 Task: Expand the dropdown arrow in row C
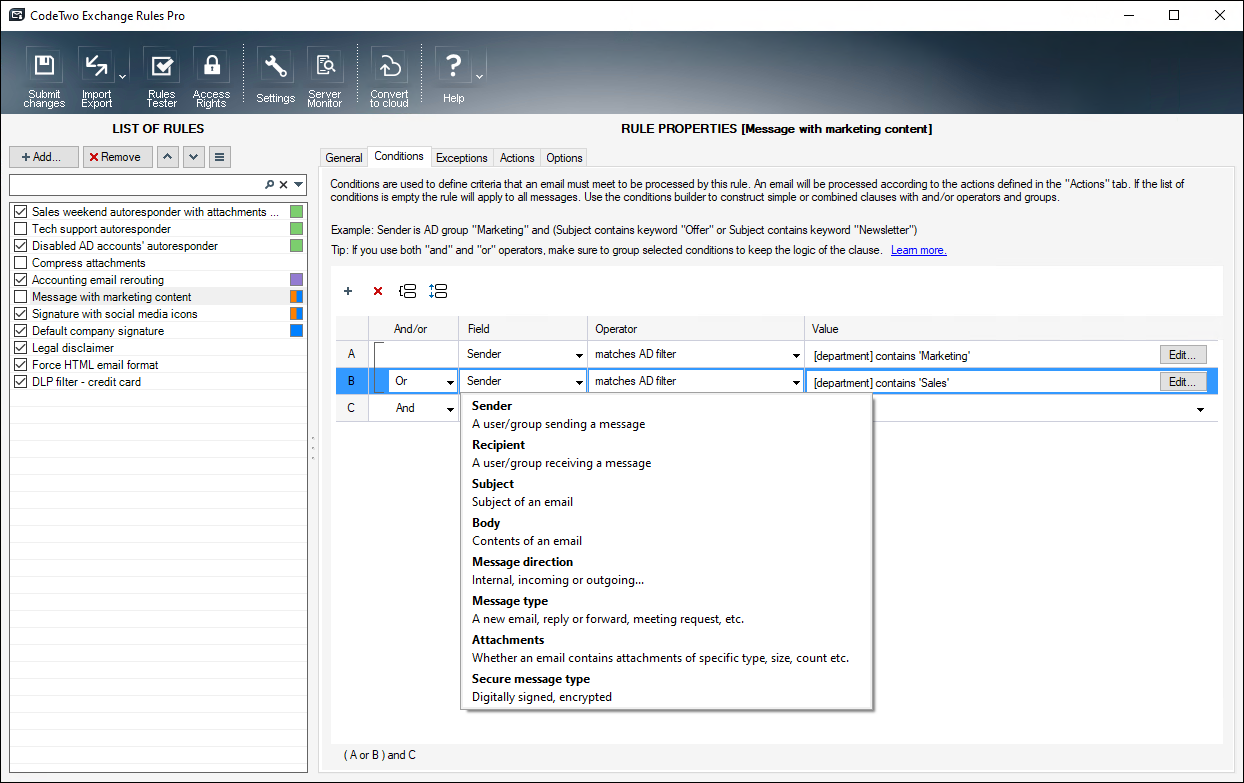(1200, 408)
